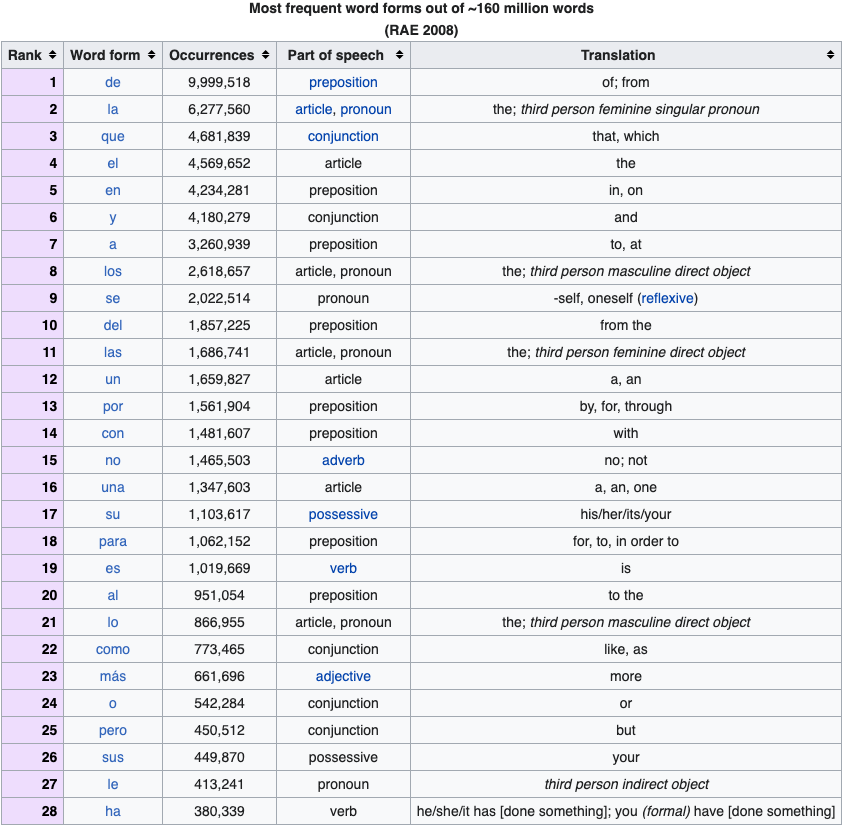Open the 'reflexive' link in Translation column
842x825 pixels.
(x=668, y=298)
